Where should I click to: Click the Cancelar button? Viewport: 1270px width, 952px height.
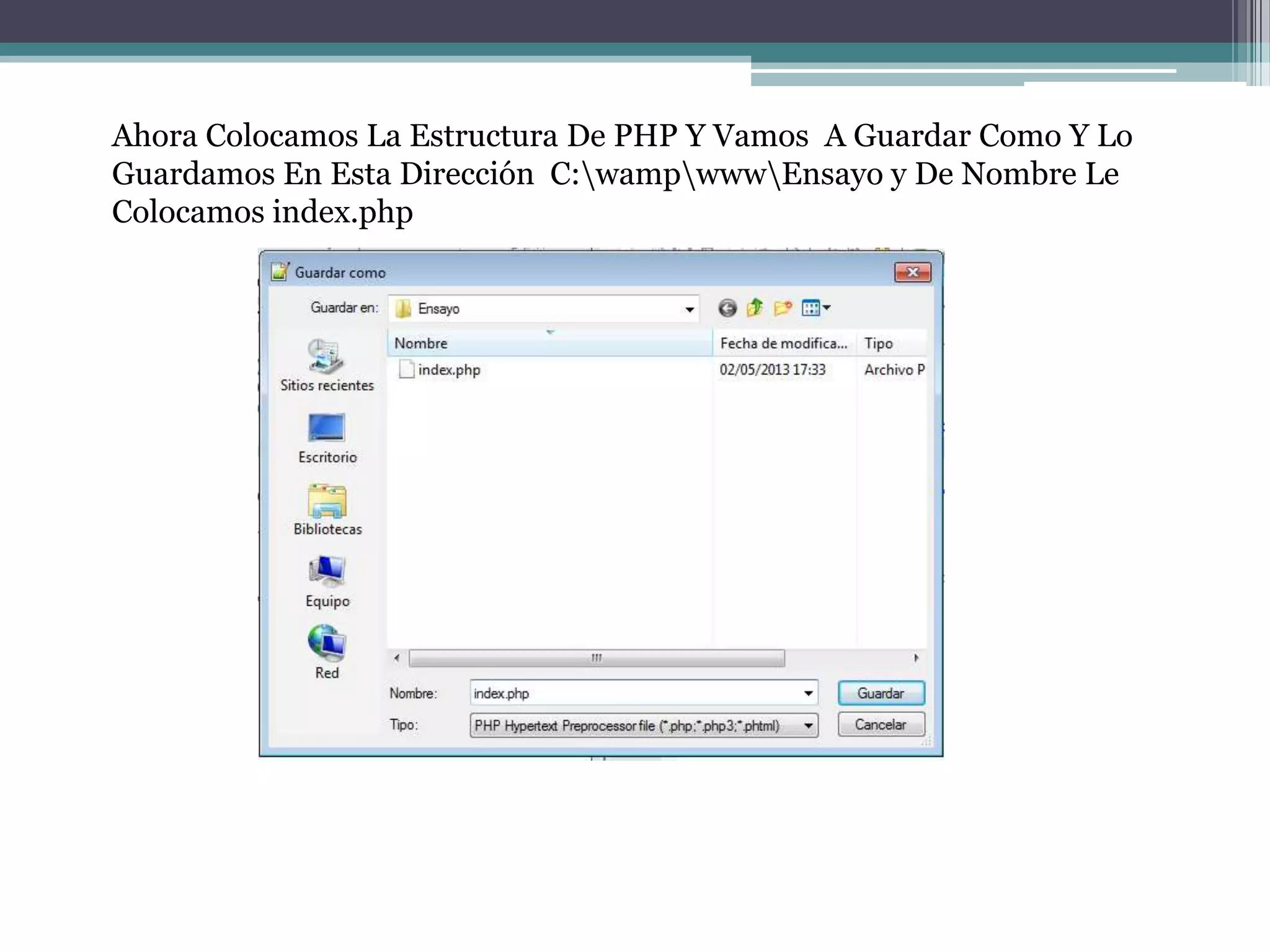881,725
